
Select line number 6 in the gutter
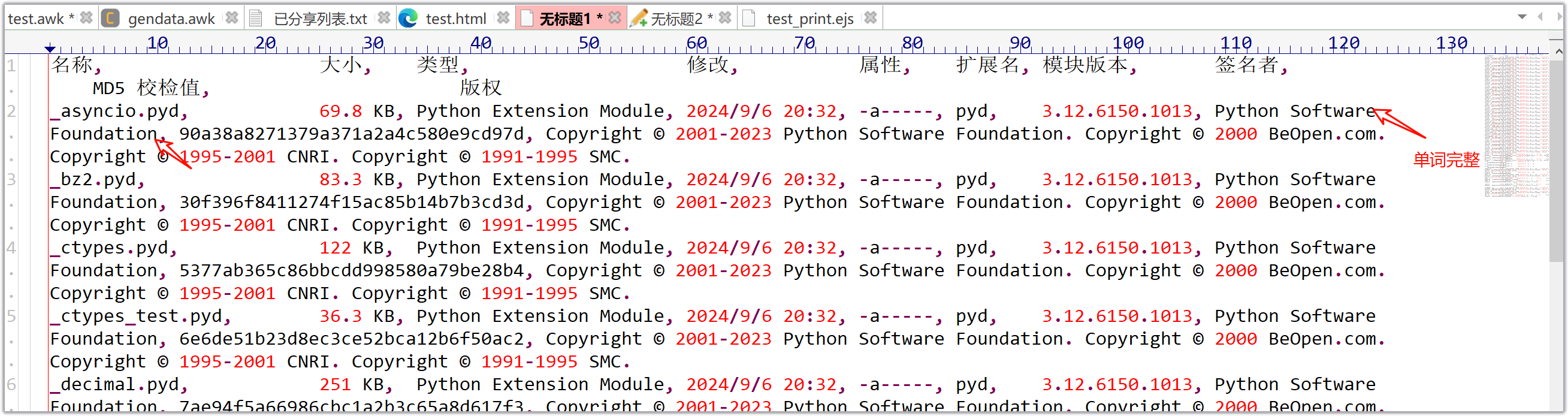(x=11, y=384)
